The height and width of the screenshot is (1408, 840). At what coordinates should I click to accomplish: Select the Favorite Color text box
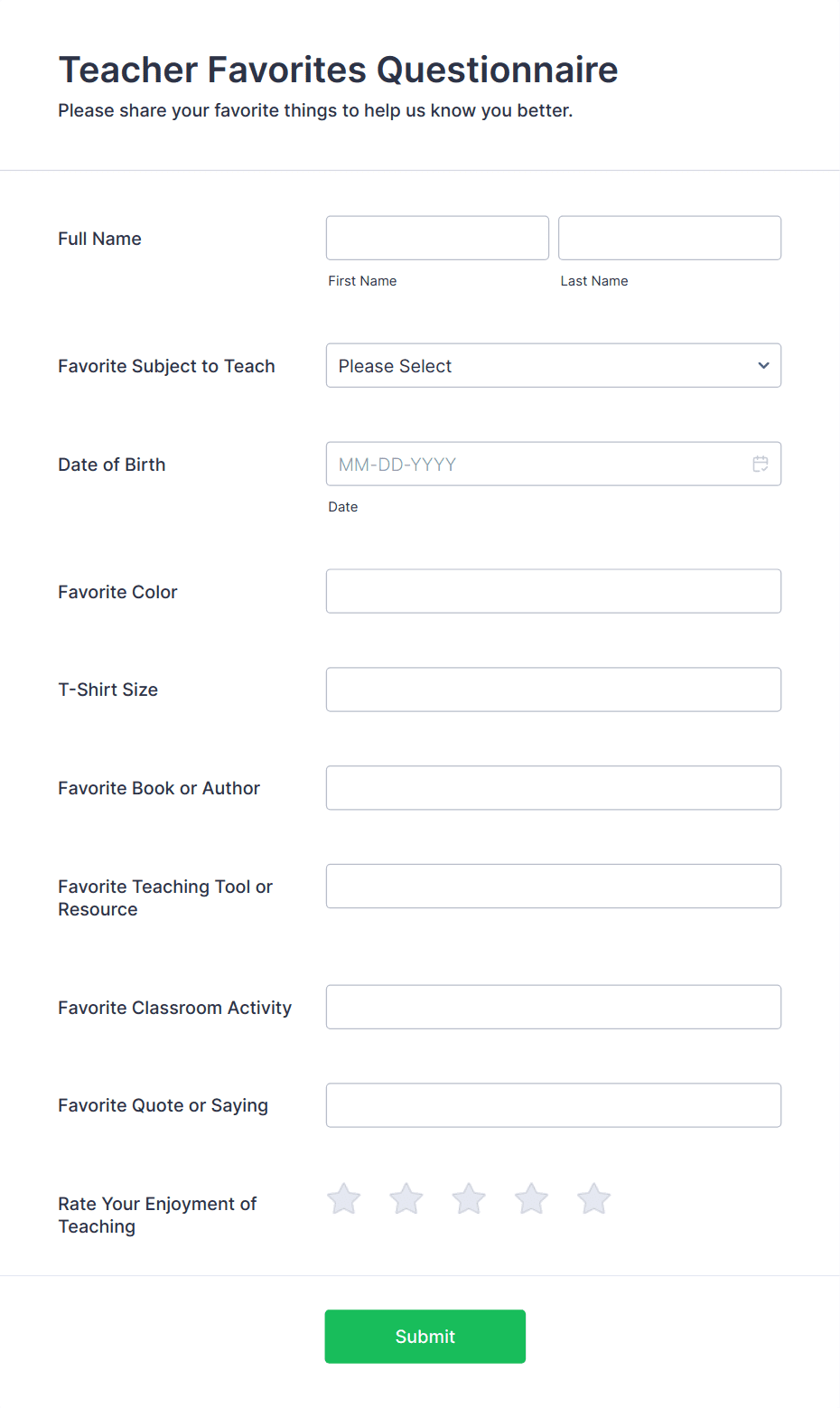554,591
